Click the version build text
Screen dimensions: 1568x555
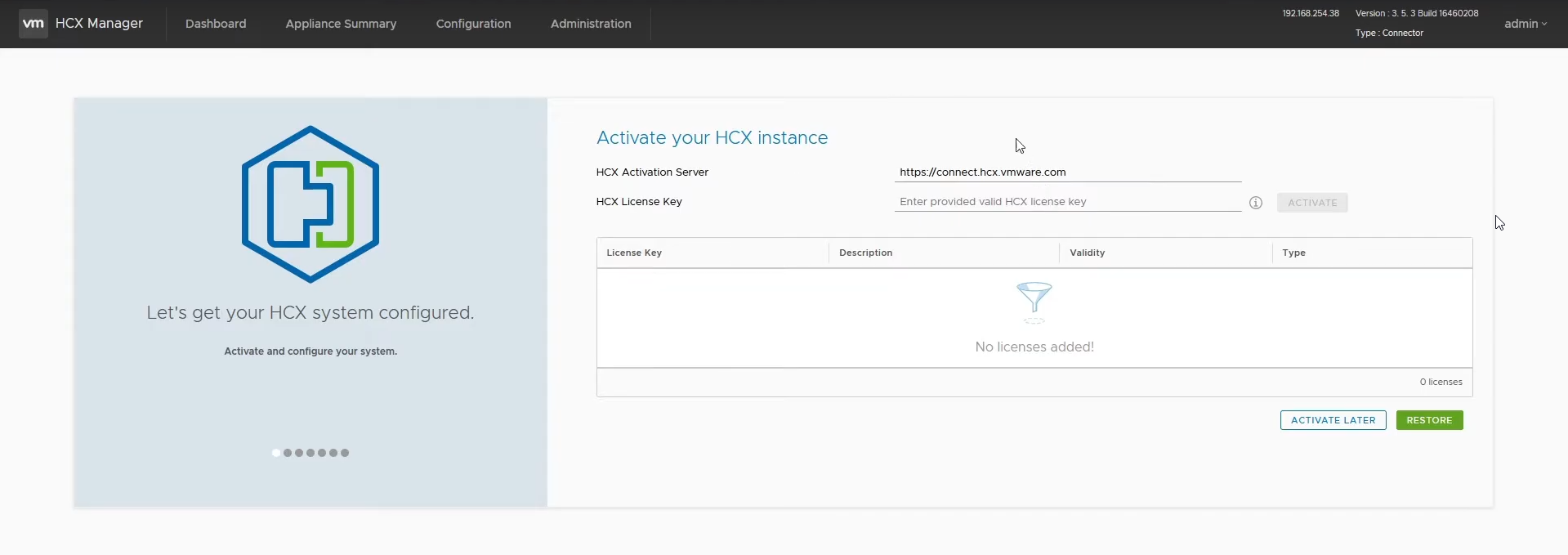coord(1417,13)
